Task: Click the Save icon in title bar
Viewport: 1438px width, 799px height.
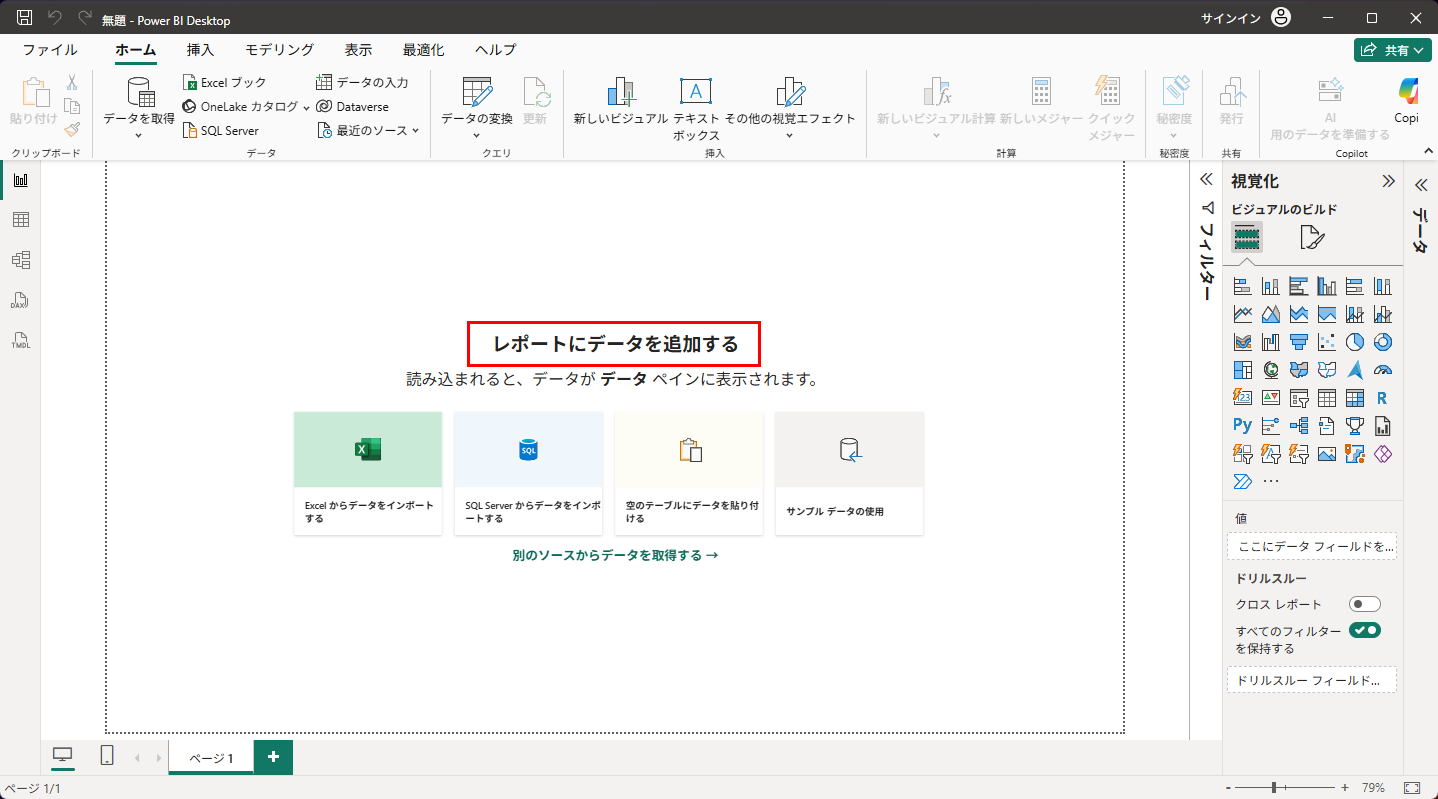Action: (25, 18)
